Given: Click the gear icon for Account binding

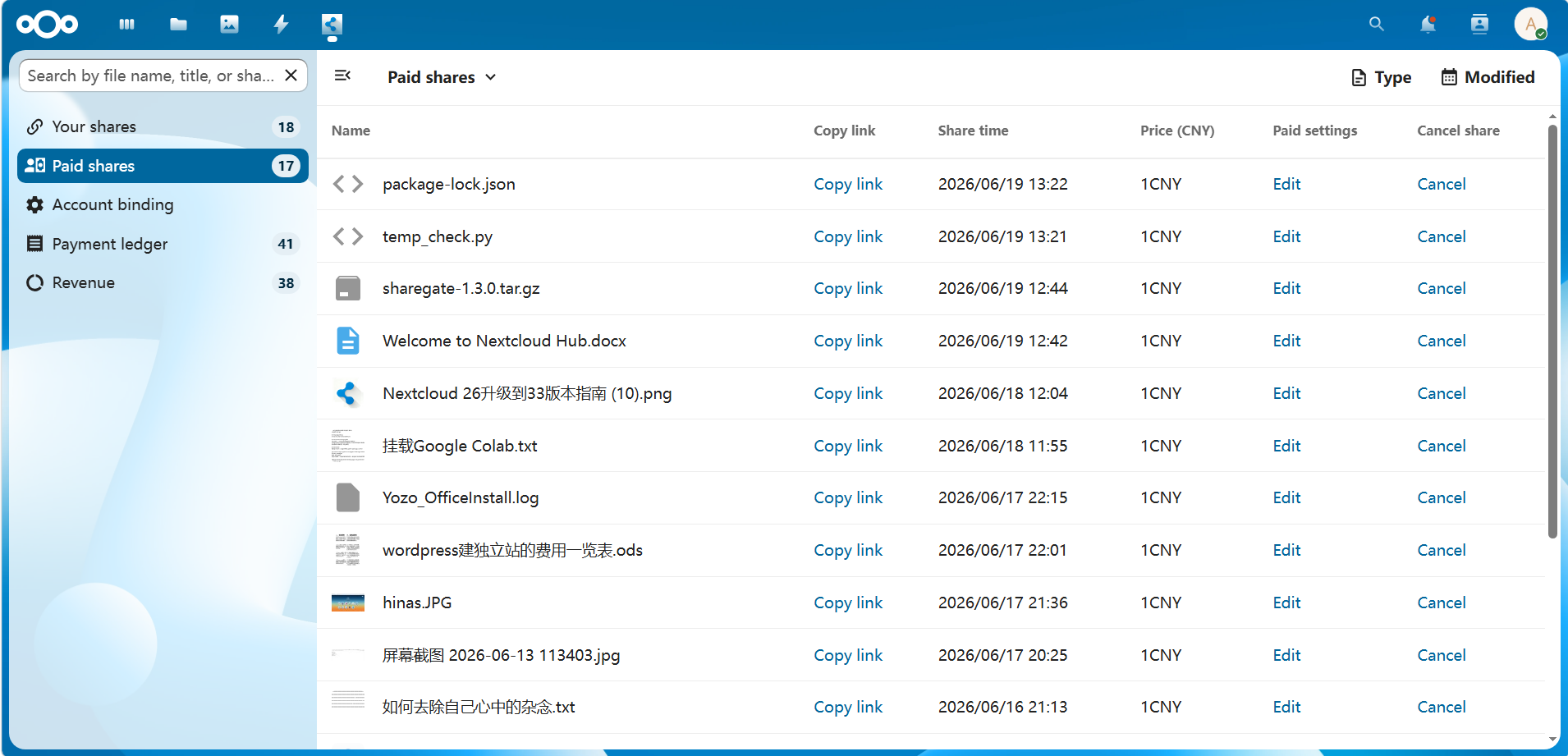Looking at the screenshot, I should point(34,204).
